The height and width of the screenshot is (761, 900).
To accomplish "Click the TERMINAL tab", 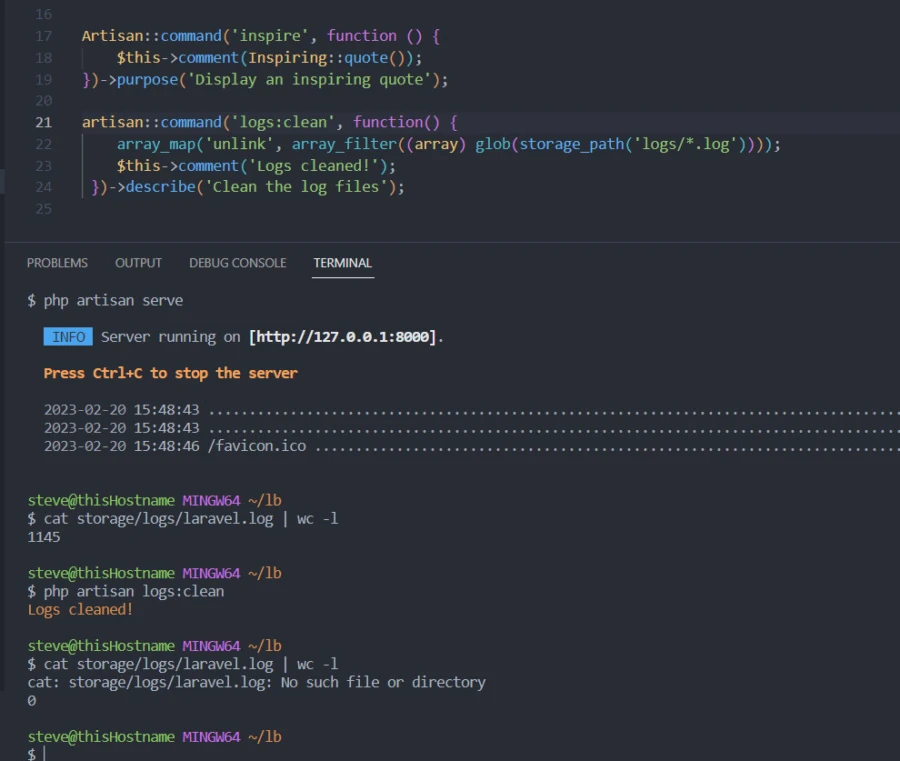I will pyautogui.click(x=342, y=263).
